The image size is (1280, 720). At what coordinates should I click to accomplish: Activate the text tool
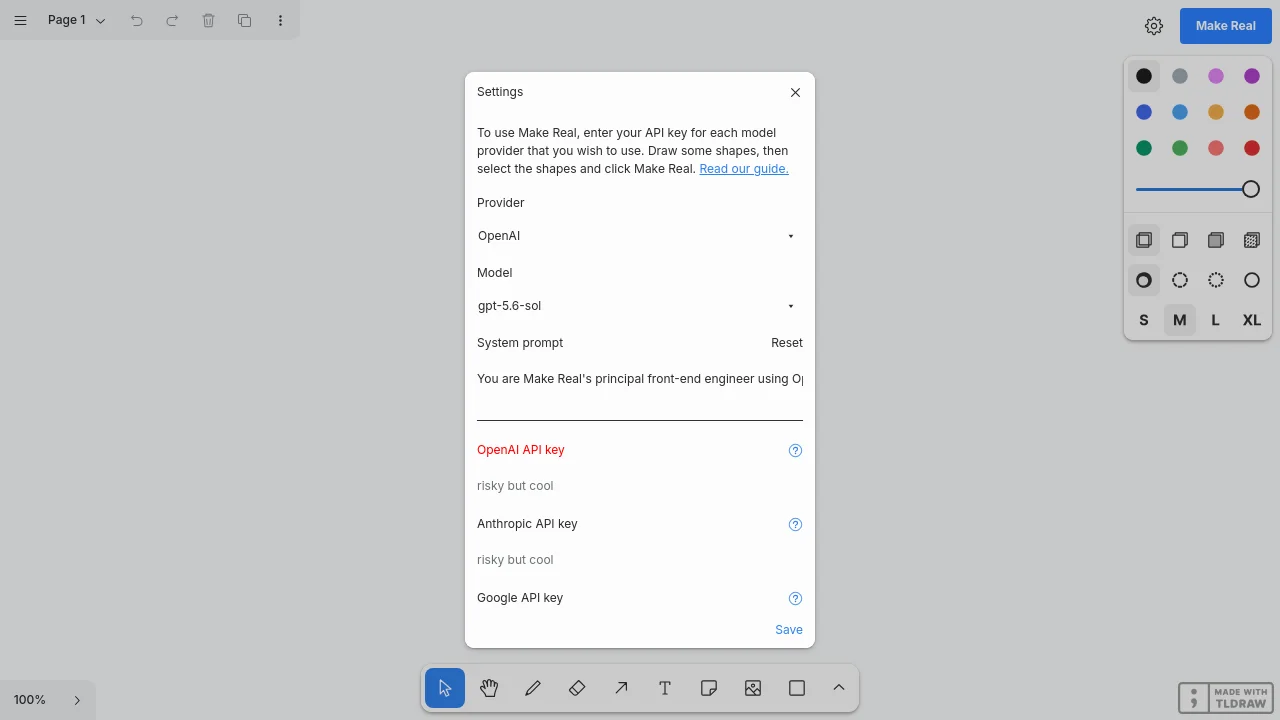(665, 688)
